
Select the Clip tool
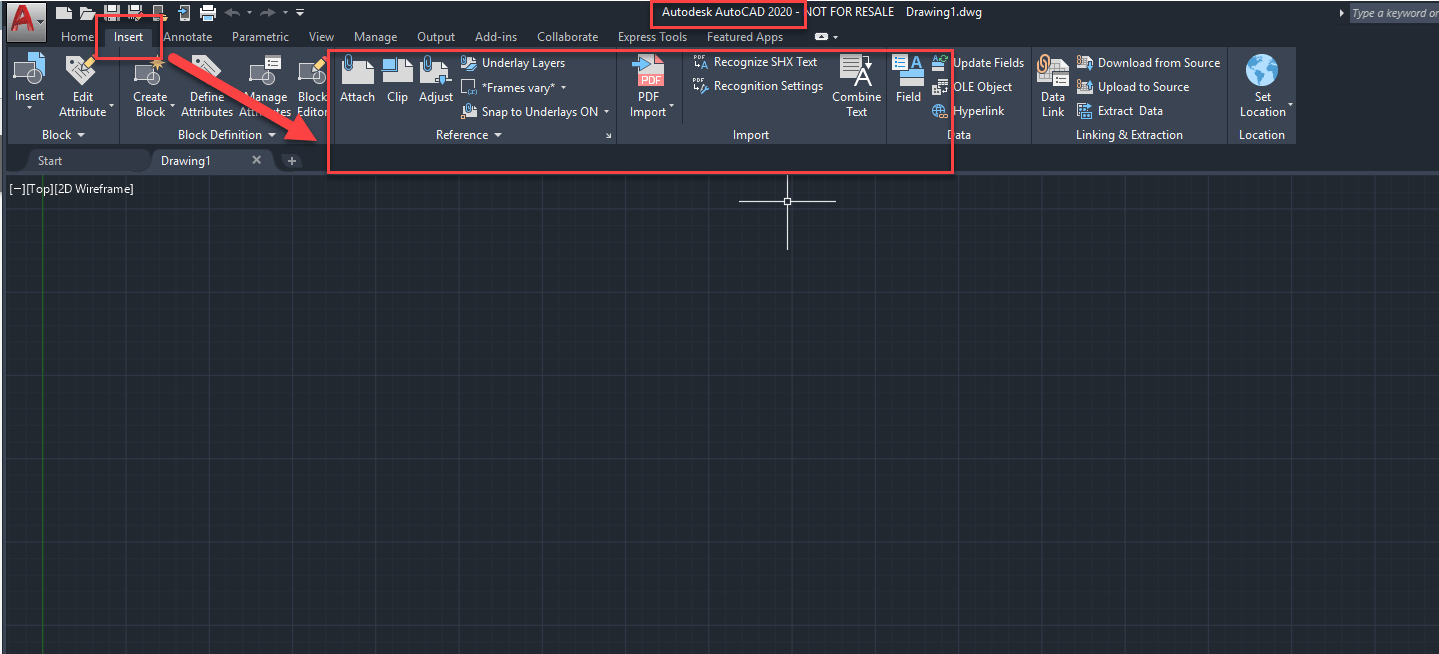397,80
